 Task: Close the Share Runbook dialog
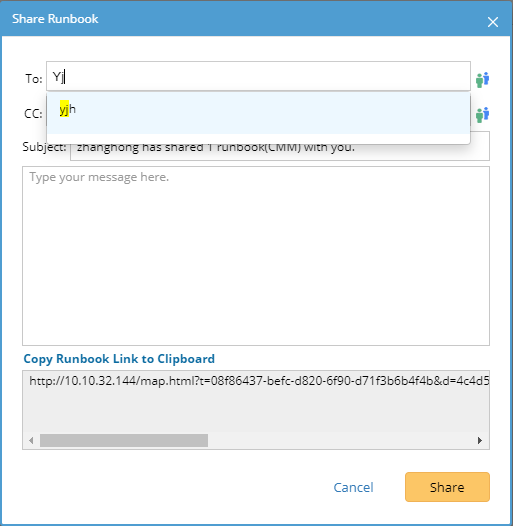(493, 22)
